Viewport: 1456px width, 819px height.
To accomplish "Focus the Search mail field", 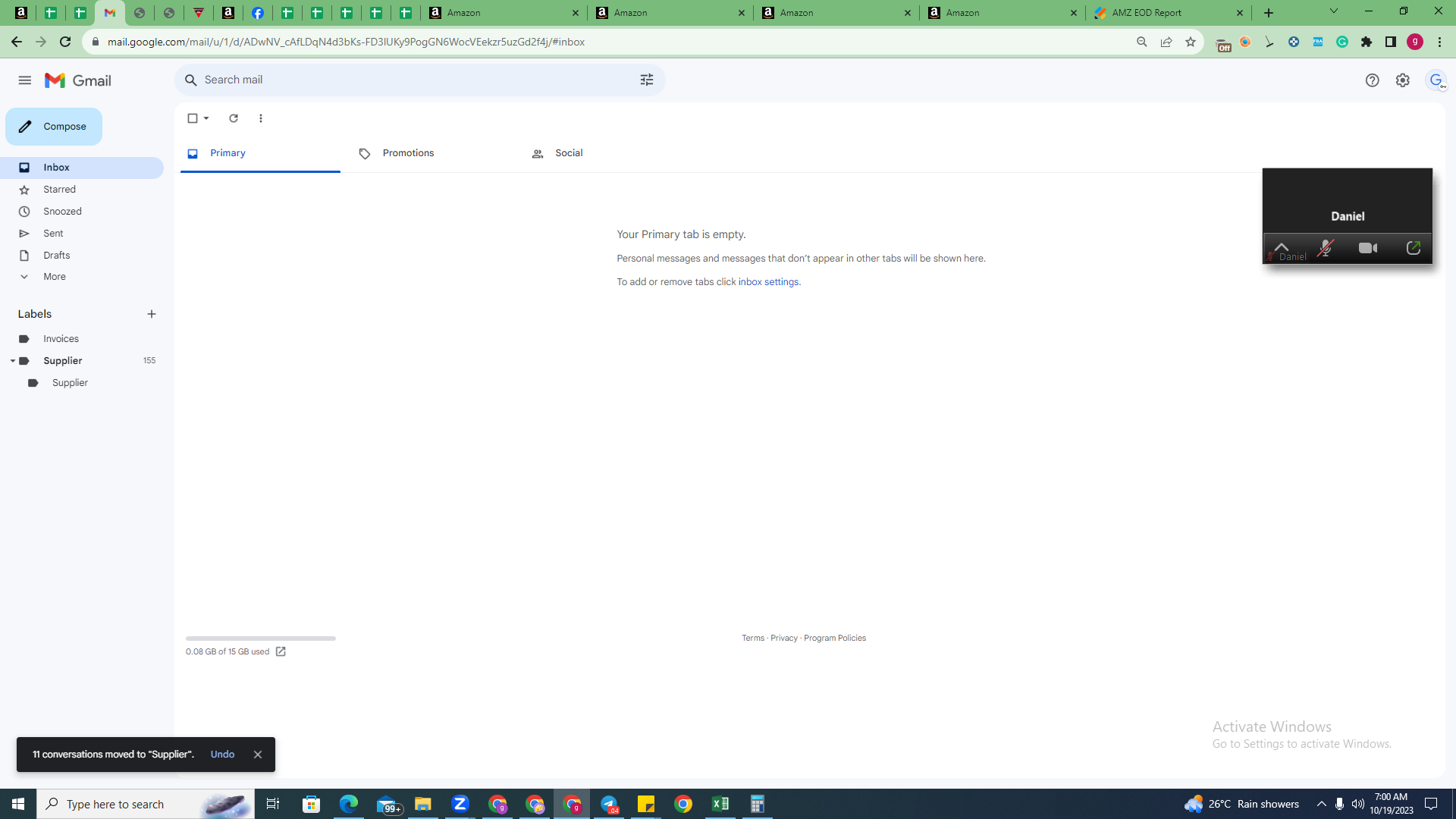I will (x=420, y=80).
